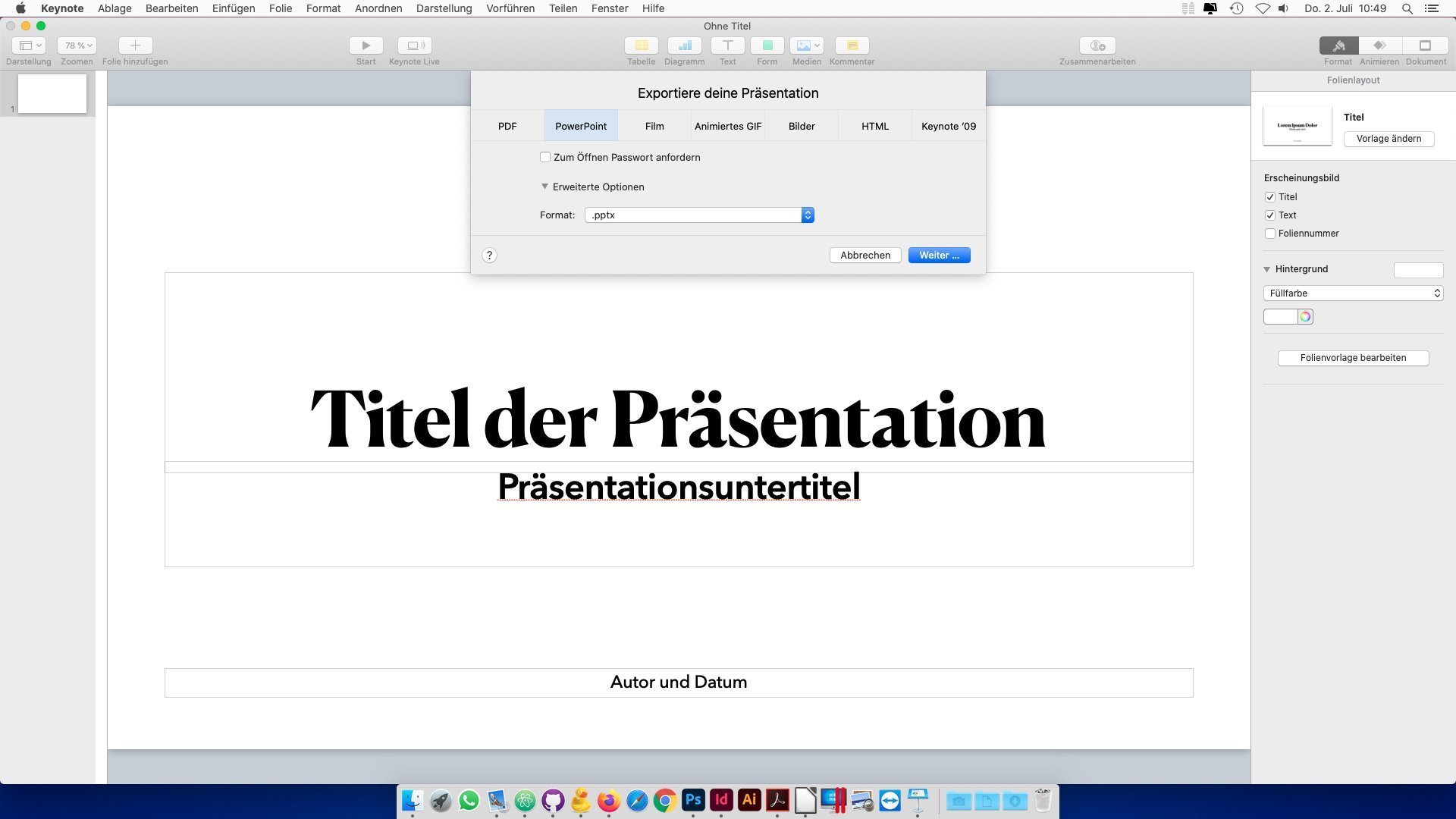Collapse the Hintergrund section
This screenshot has height=819, width=1456.
click(x=1266, y=269)
